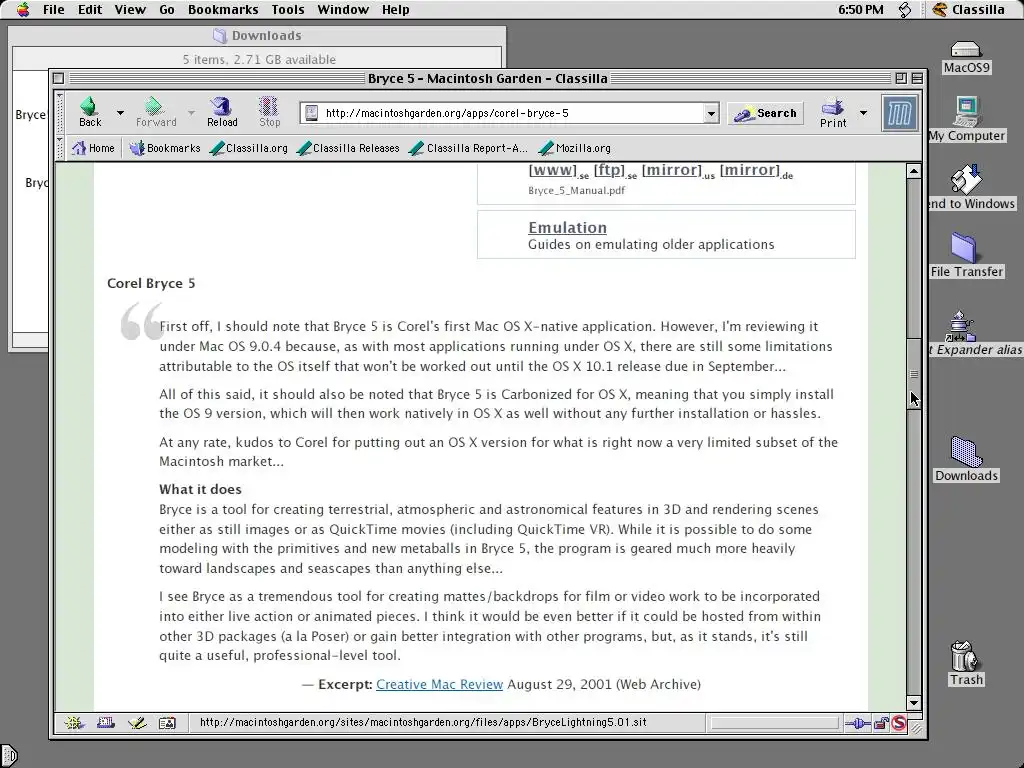The height and width of the screenshot is (768, 1024).
Task: Click the Forward navigation button
Action: point(155,112)
